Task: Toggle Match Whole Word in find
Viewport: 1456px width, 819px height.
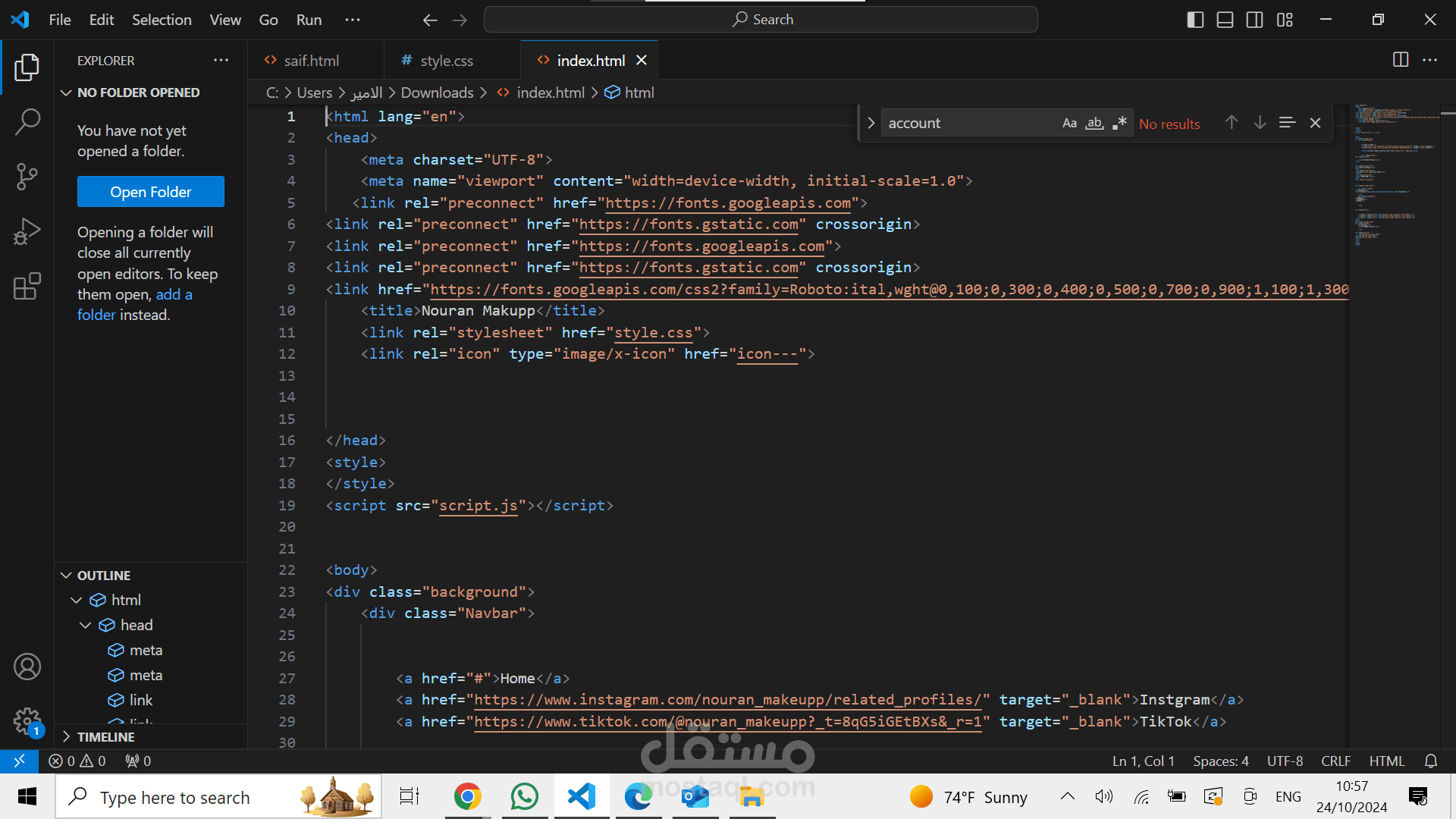Action: point(1094,123)
